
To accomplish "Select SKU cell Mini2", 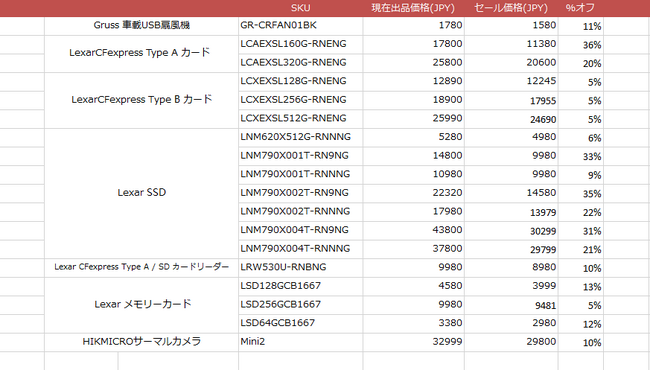I will [301, 342].
